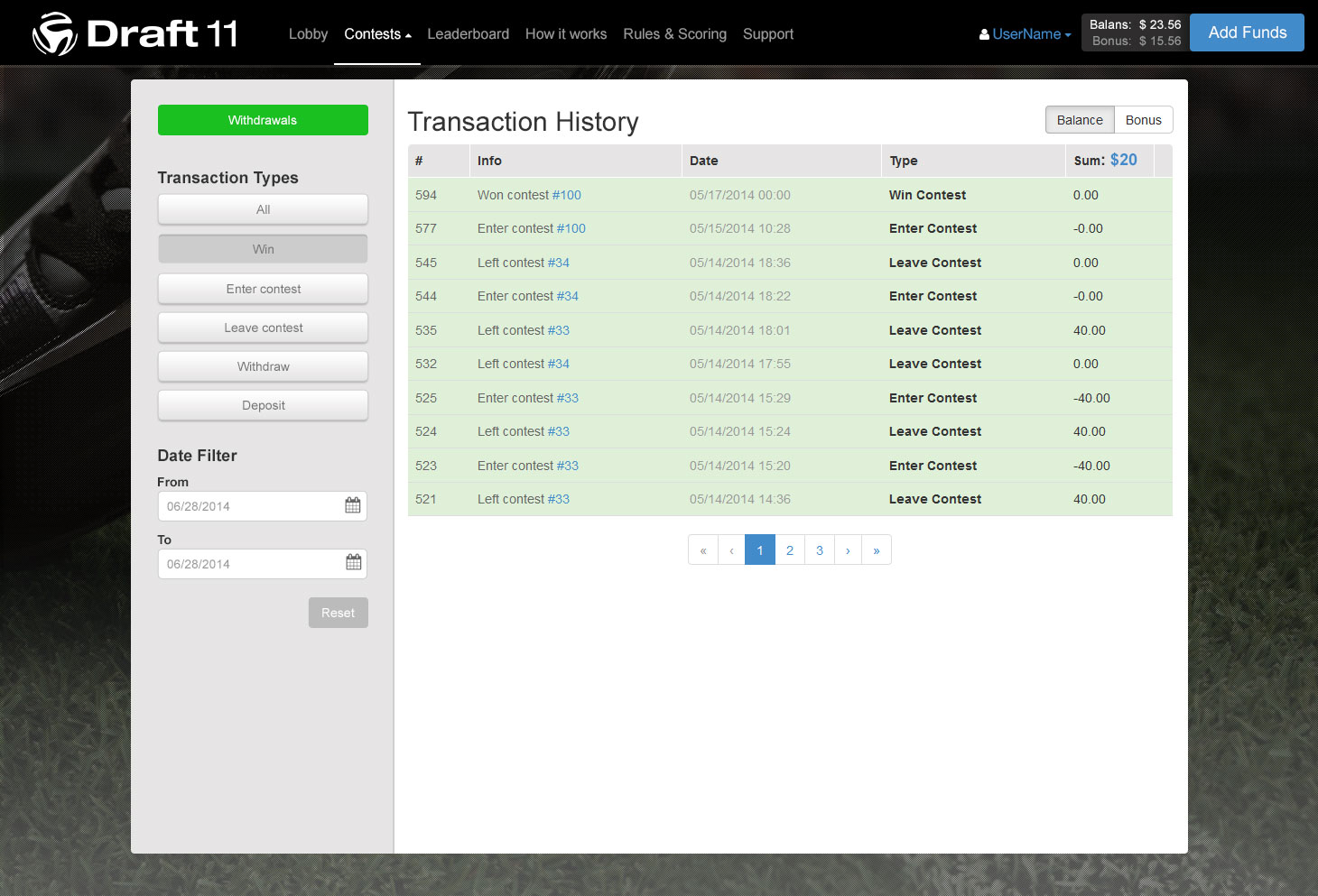
Task: Click the # column header
Action: click(x=439, y=161)
